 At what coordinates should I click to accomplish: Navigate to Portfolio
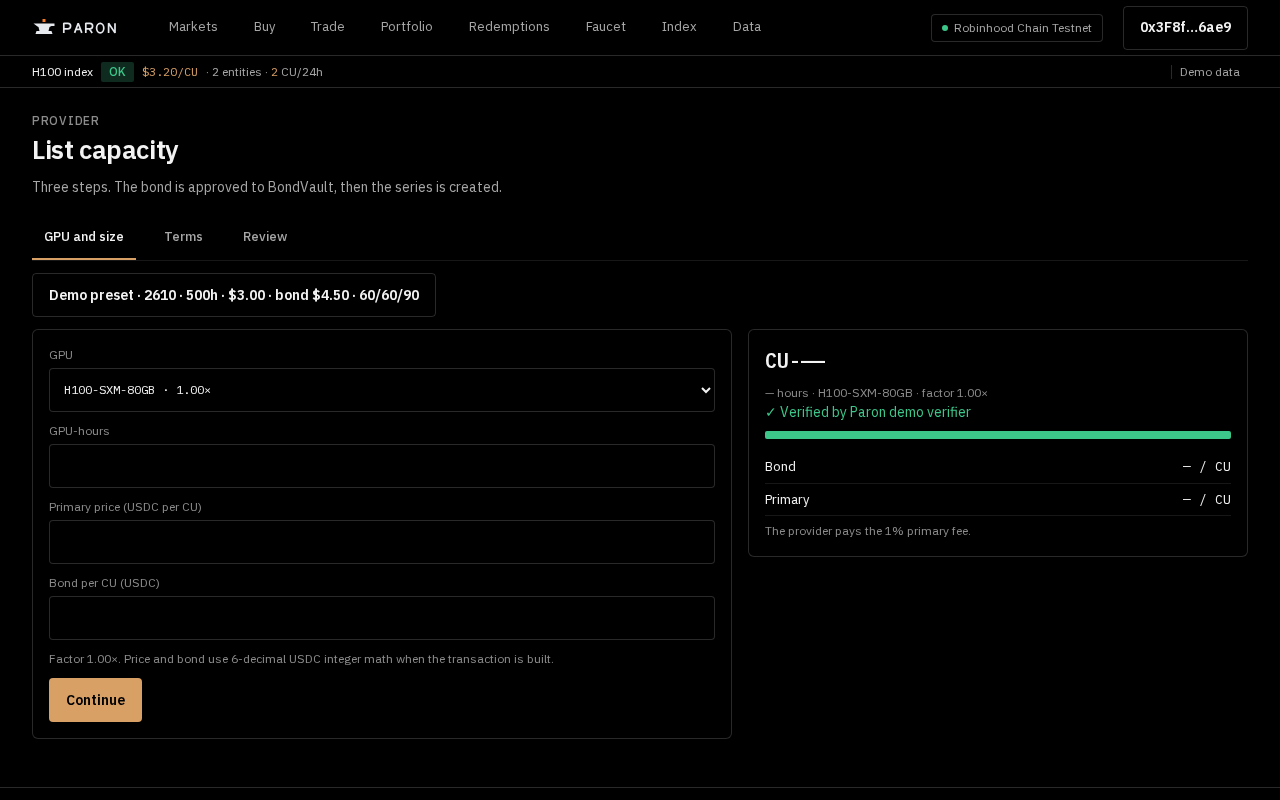click(407, 27)
